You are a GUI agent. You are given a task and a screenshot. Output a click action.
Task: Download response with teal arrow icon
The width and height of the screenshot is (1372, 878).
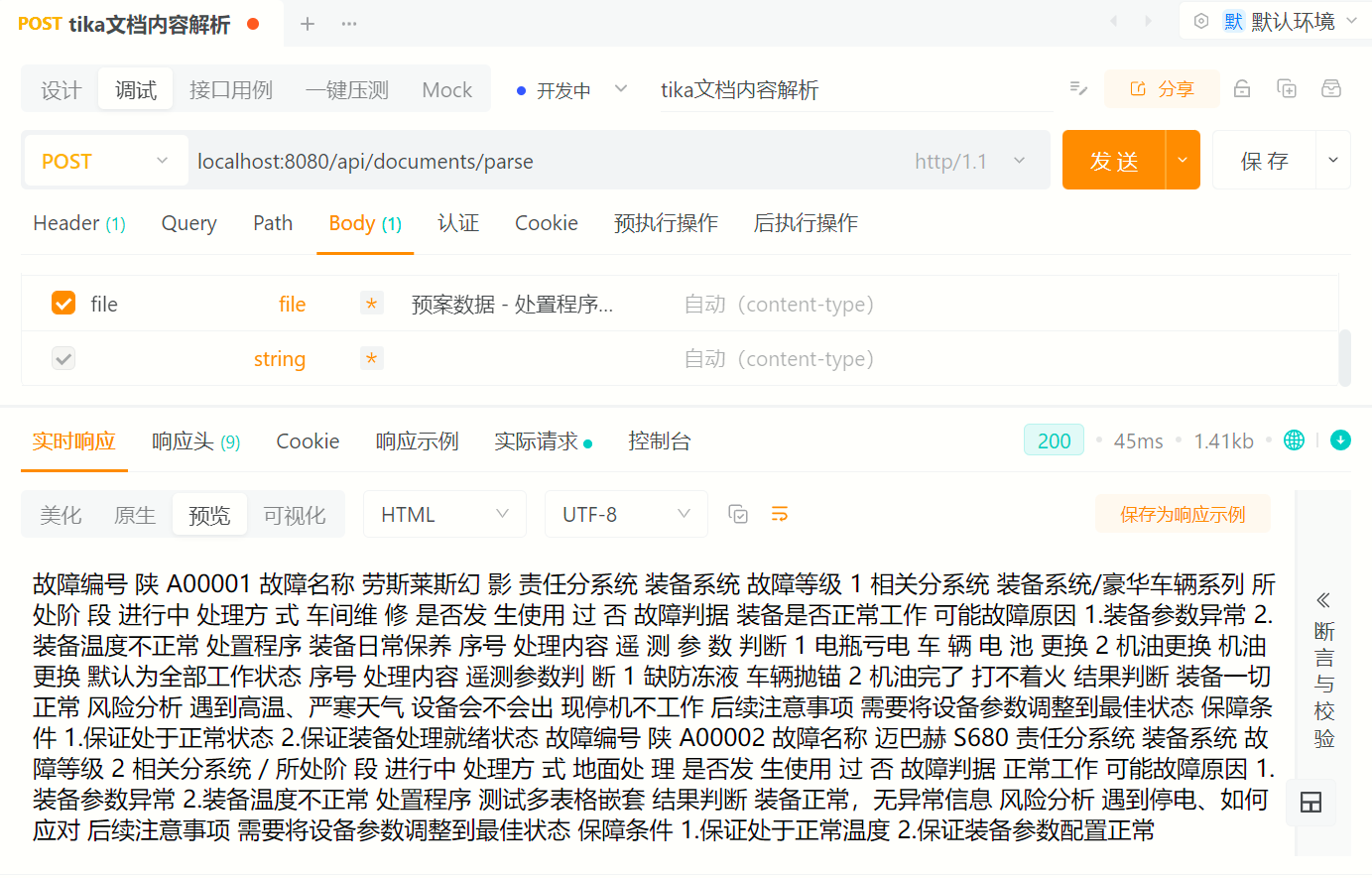[x=1340, y=440]
